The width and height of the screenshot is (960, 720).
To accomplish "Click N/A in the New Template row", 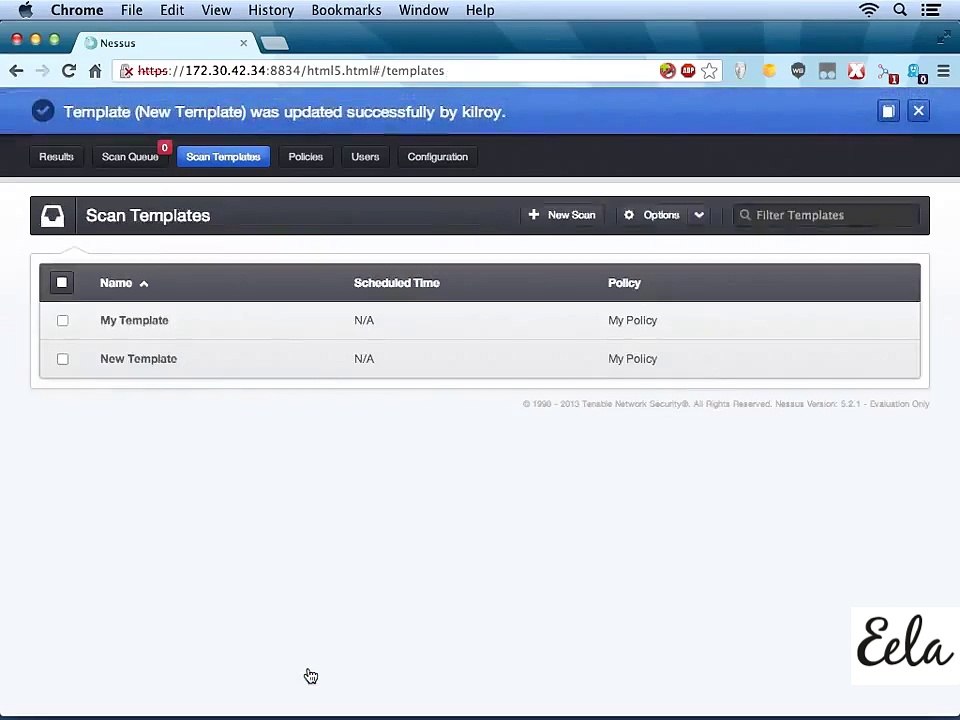I will (364, 359).
